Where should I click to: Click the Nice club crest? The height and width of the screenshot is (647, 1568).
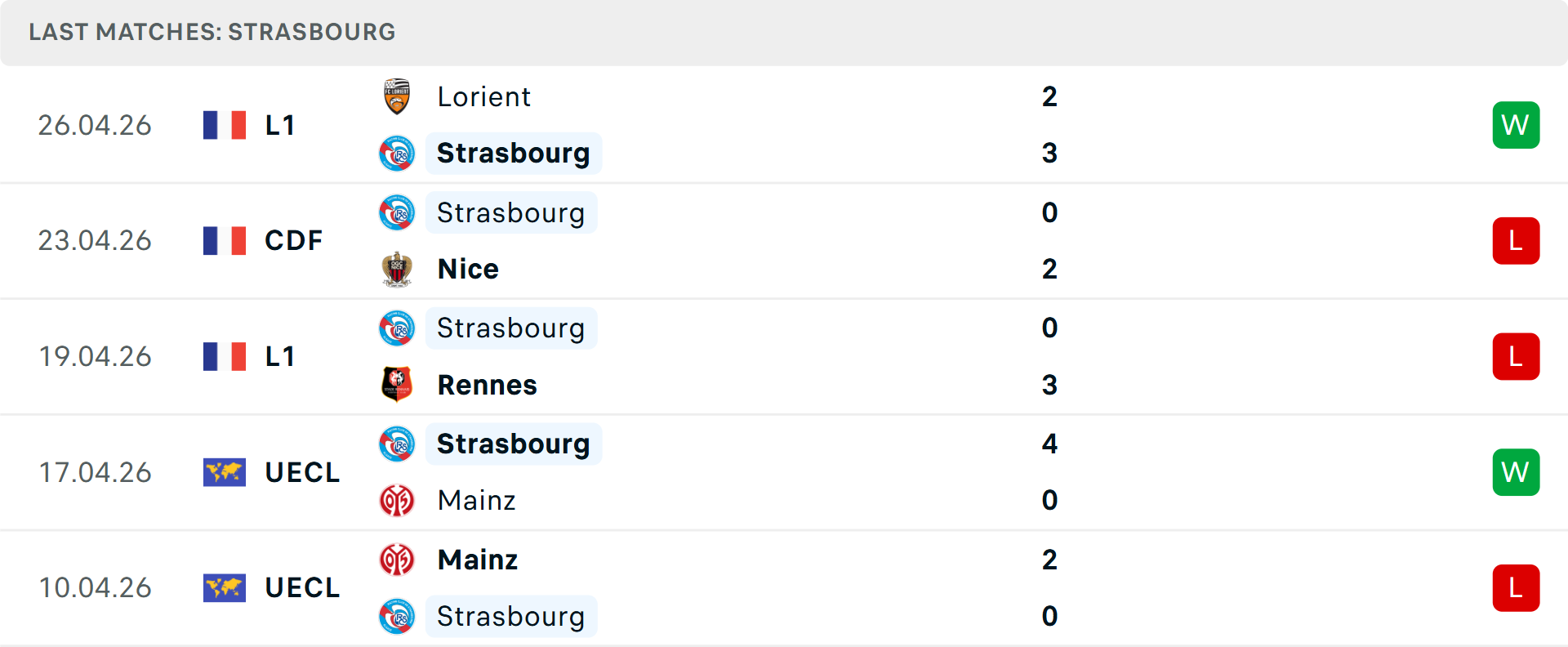tap(397, 268)
